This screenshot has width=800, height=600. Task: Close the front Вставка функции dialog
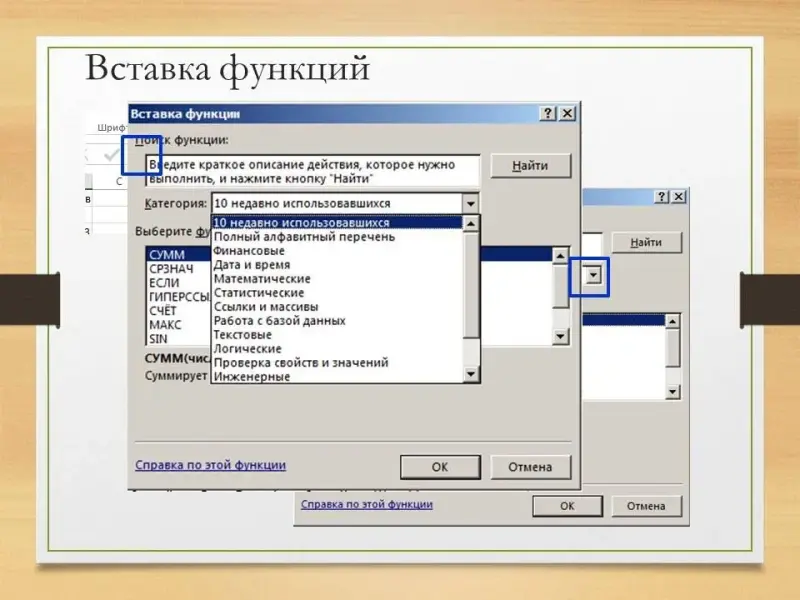coord(567,114)
